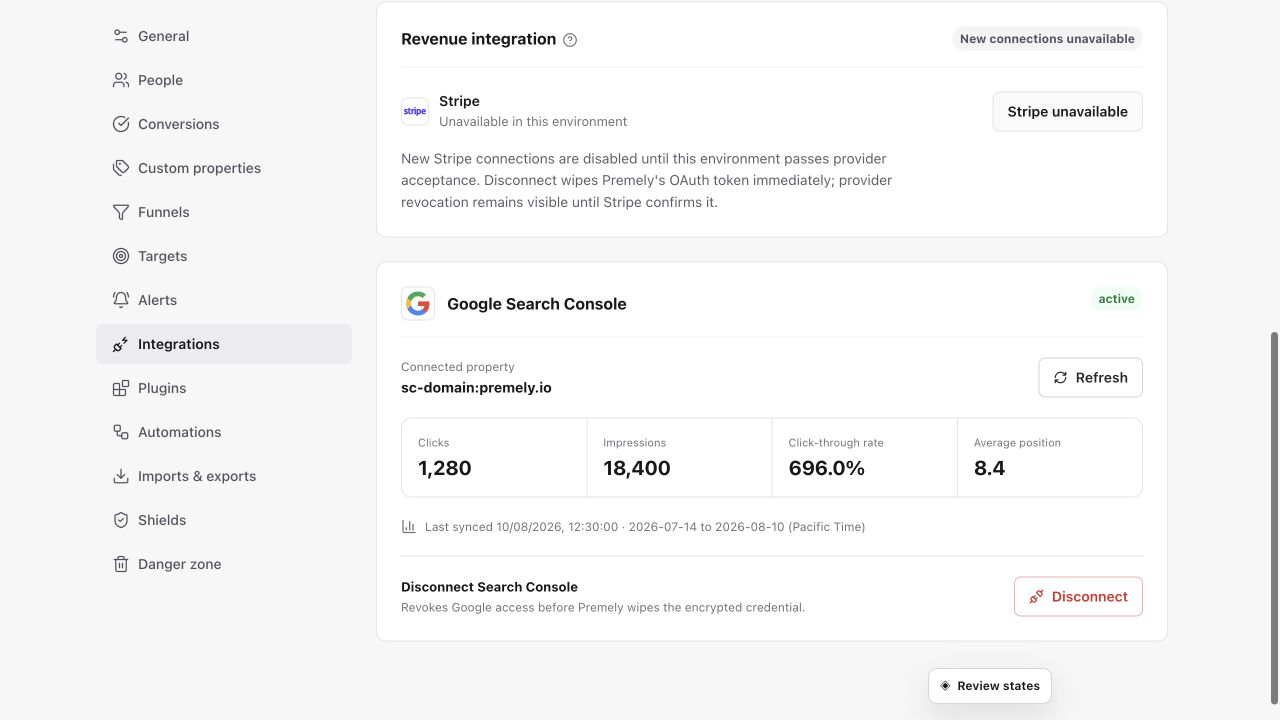Click the Stripe logo icon
This screenshot has height=720, width=1280.
pos(415,111)
